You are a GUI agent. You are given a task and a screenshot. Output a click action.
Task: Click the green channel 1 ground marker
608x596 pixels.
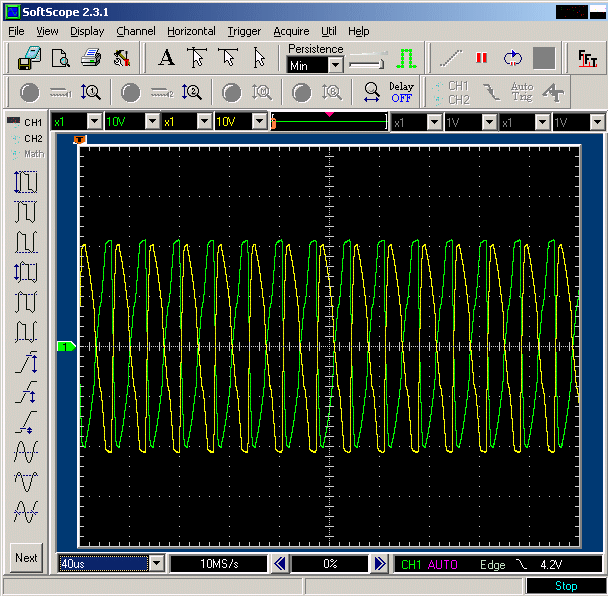[x=67, y=346]
